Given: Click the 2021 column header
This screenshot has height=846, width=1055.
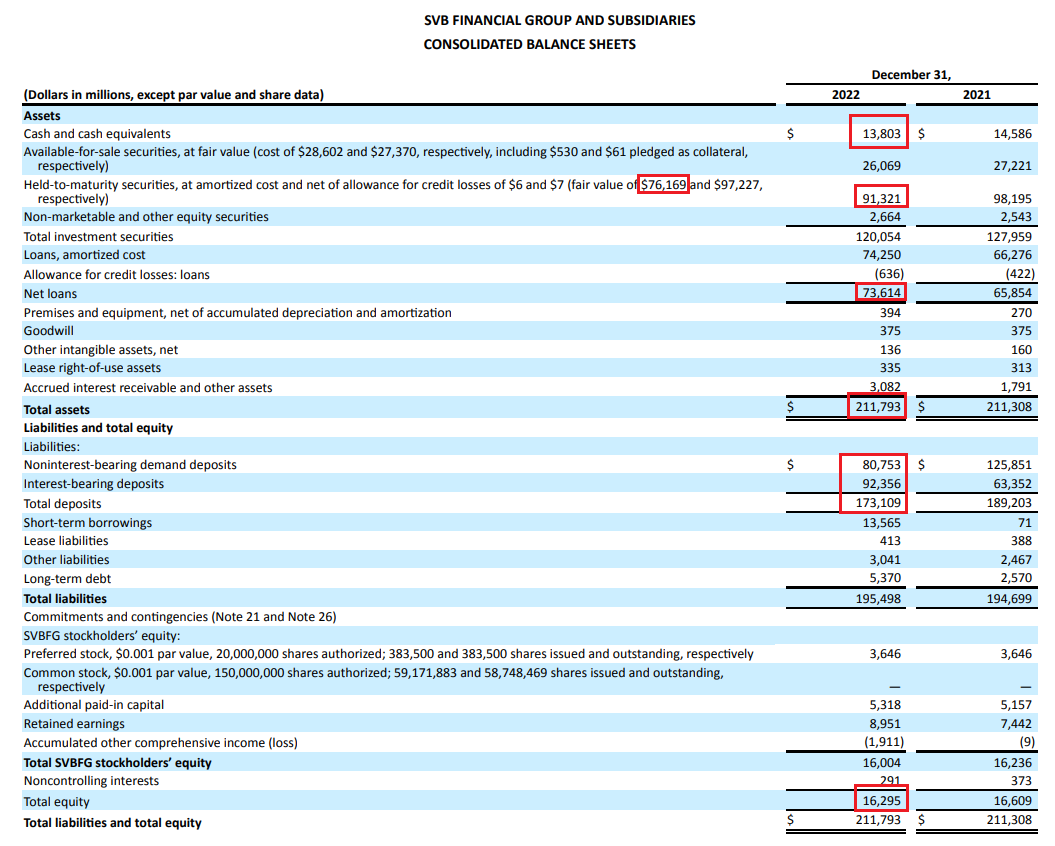Looking at the screenshot, I should coord(976,95).
